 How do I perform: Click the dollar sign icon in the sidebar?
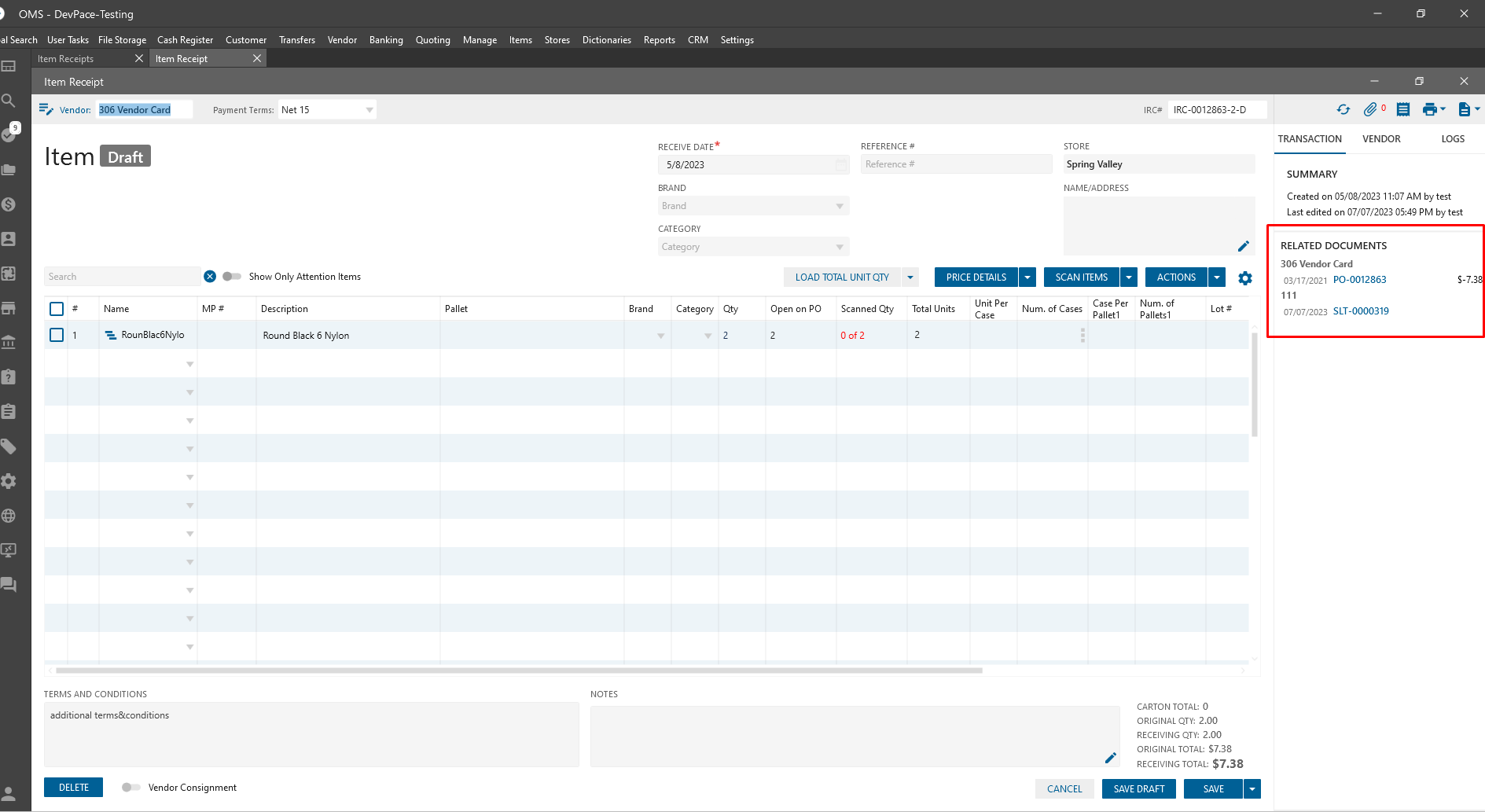point(9,204)
